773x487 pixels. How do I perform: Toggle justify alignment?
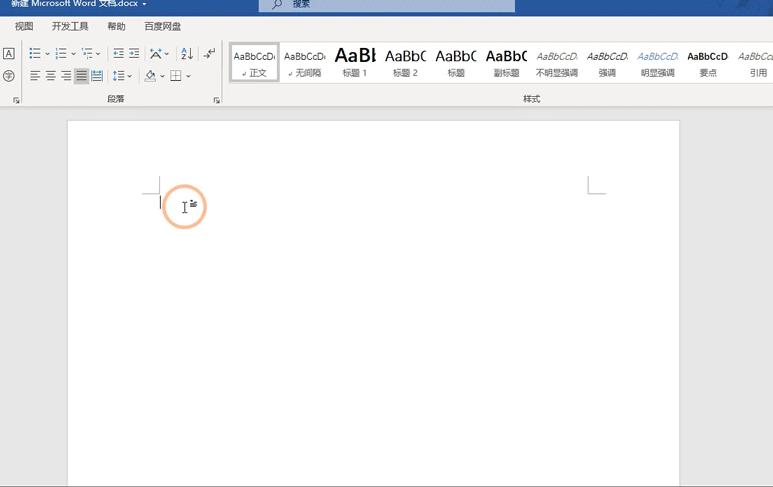click(x=81, y=76)
